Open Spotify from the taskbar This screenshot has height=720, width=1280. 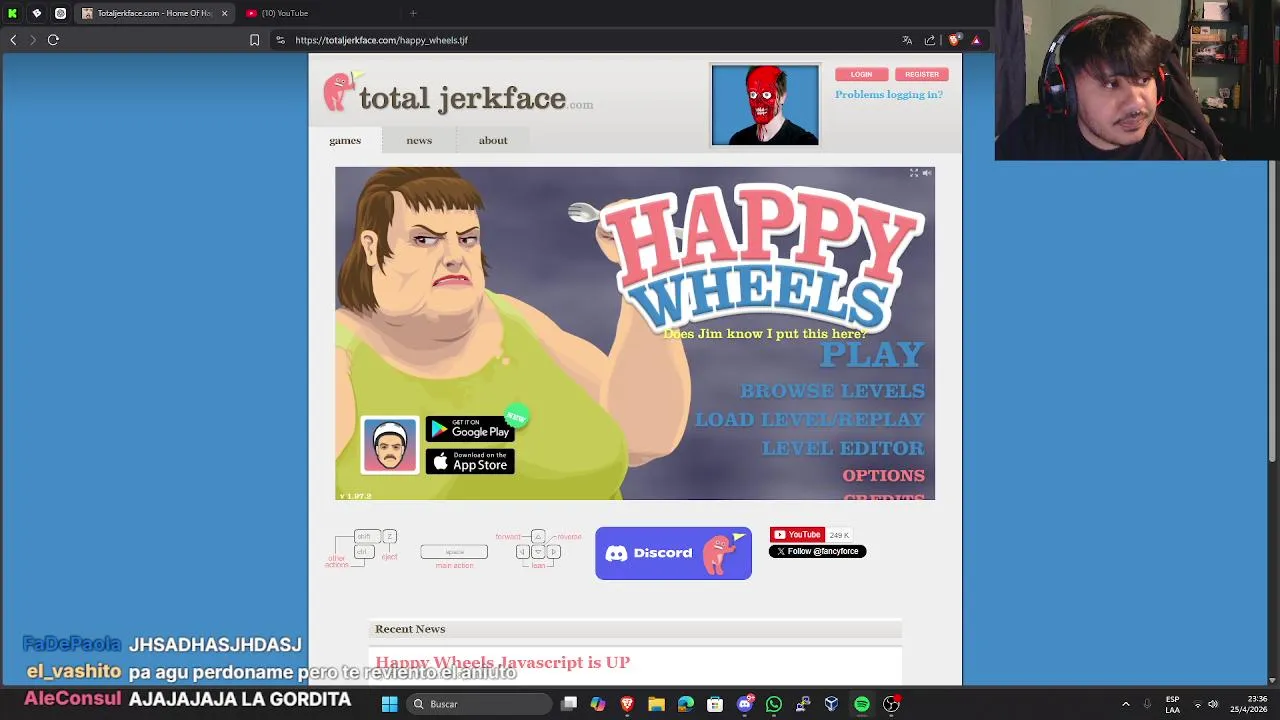coord(861,704)
